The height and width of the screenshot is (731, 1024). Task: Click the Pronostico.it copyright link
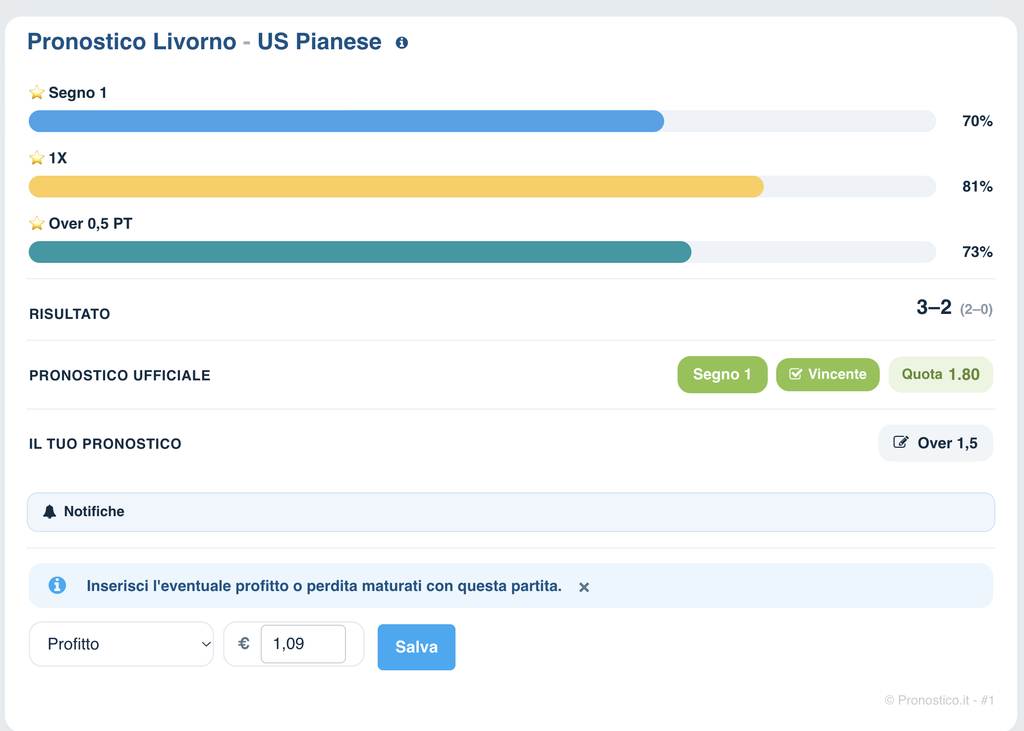(x=939, y=700)
